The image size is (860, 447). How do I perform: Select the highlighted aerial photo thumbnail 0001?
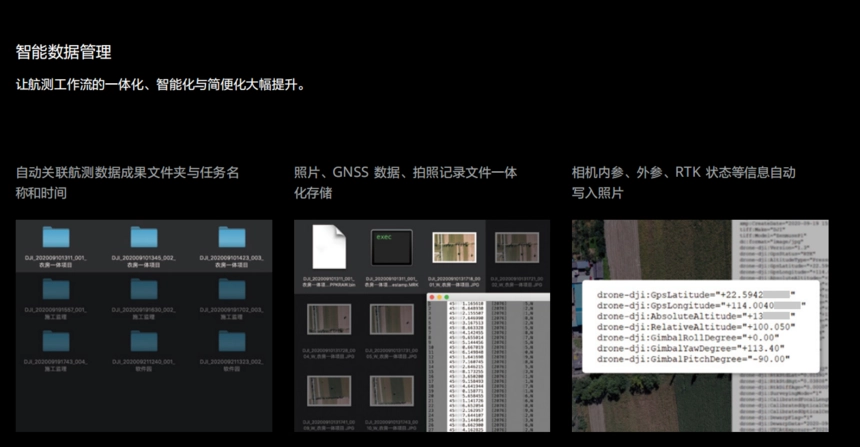pos(454,247)
